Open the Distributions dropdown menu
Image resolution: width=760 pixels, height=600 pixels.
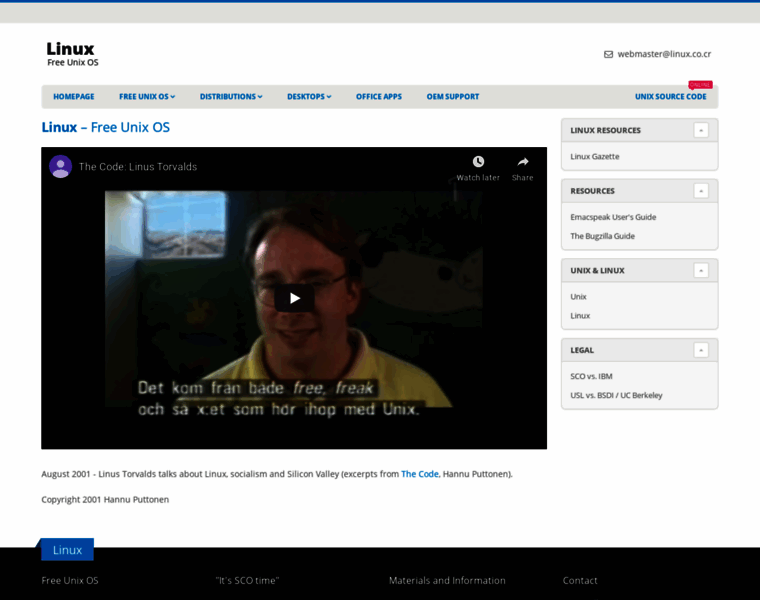click(x=231, y=96)
